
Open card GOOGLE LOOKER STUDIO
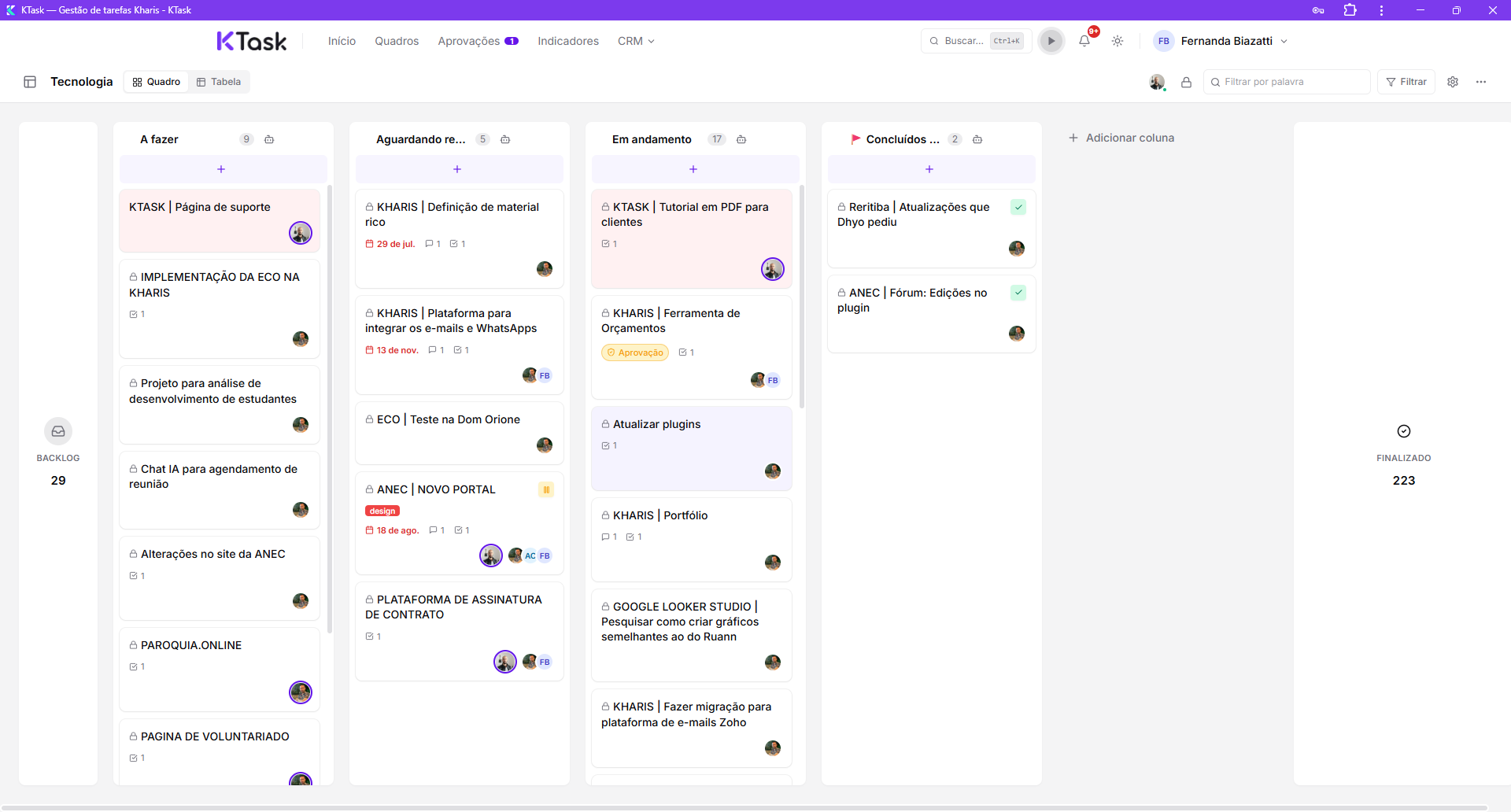pos(692,635)
